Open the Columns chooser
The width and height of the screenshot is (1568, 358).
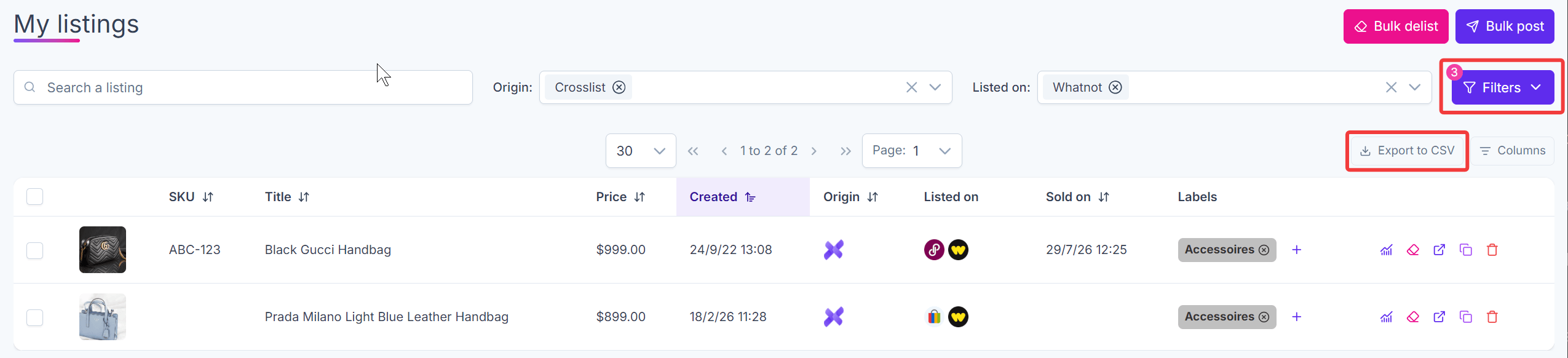(x=1512, y=151)
